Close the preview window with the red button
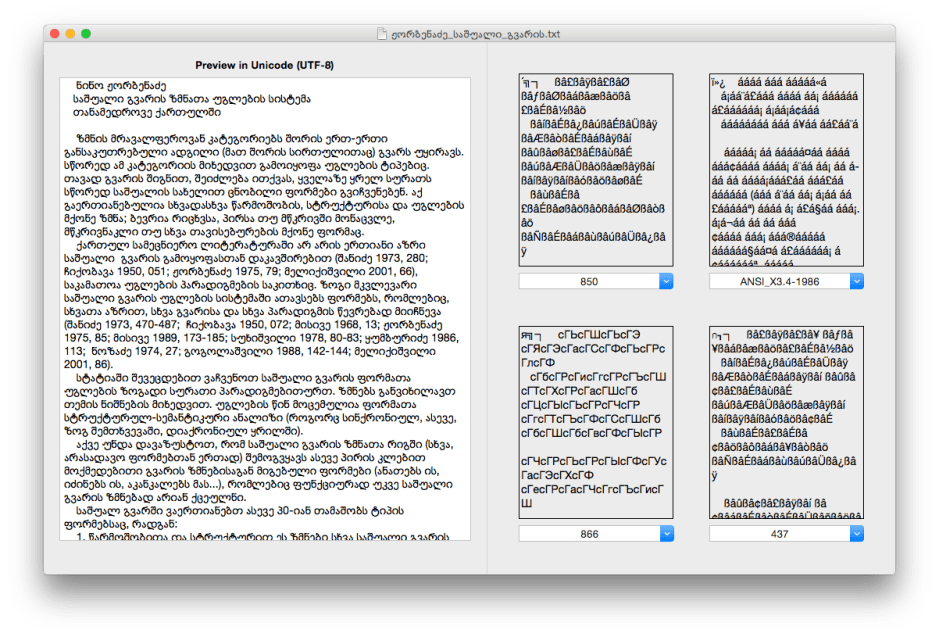 point(56,31)
